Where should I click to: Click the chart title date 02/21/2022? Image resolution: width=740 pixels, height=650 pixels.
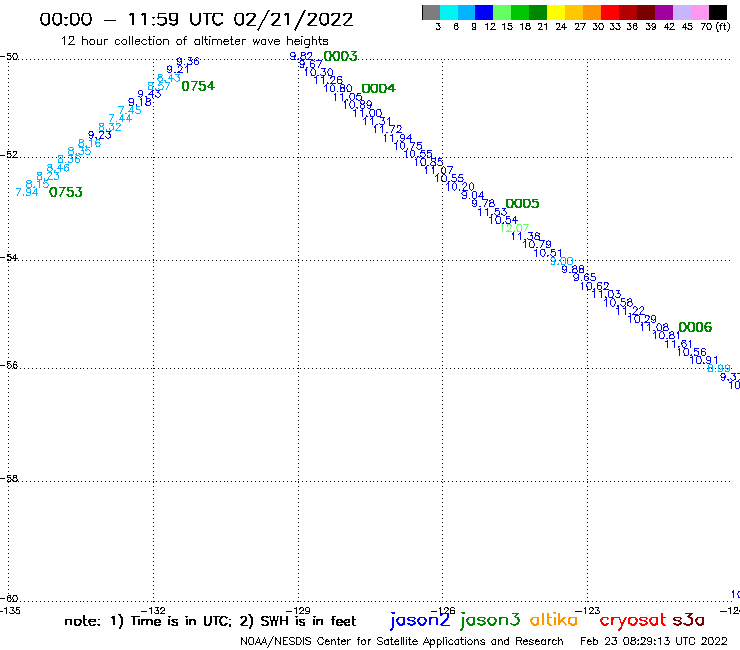293,20
